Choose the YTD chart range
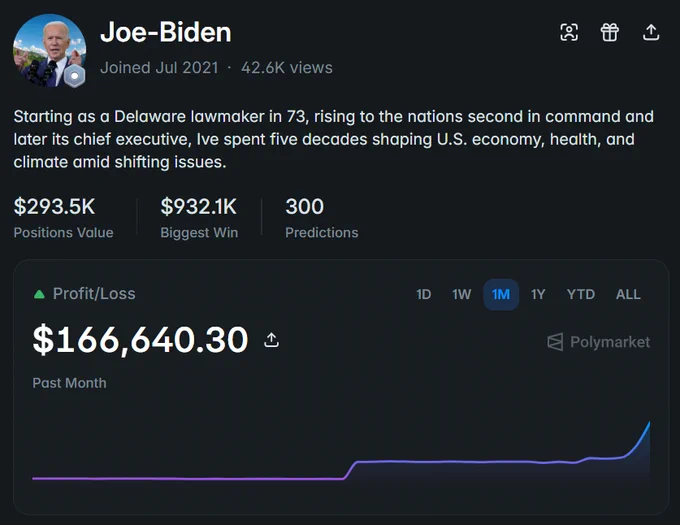 pyautogui.click(x=581, y=294)
